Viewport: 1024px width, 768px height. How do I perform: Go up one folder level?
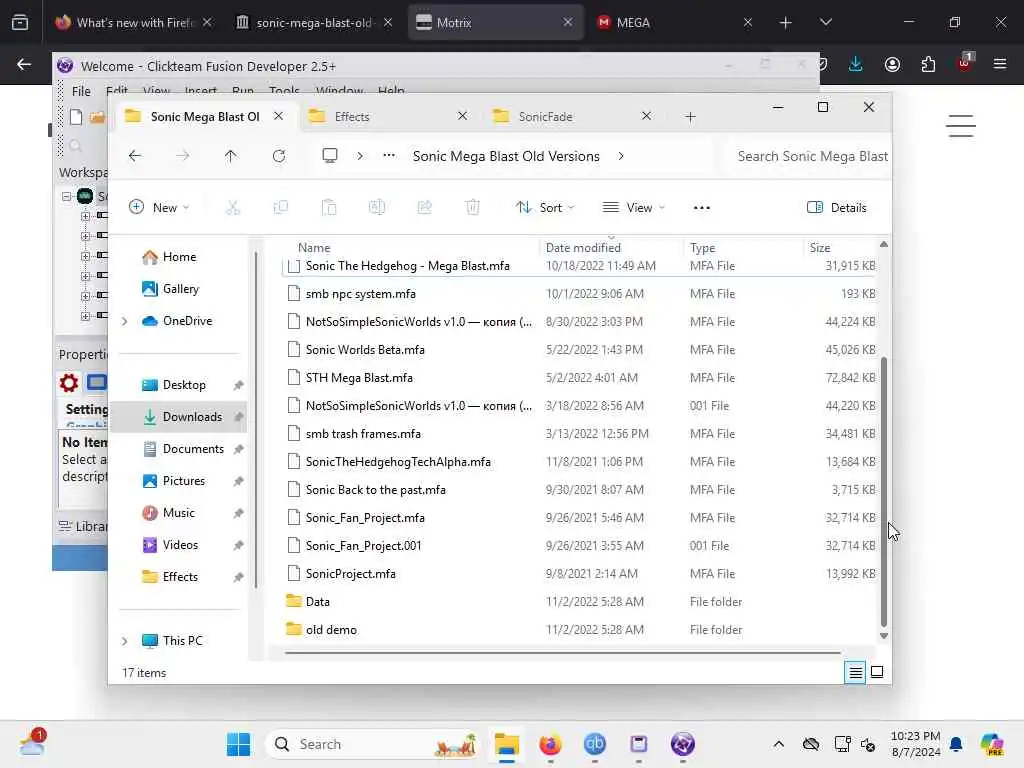pyautogui.click(x=231, y=156)
